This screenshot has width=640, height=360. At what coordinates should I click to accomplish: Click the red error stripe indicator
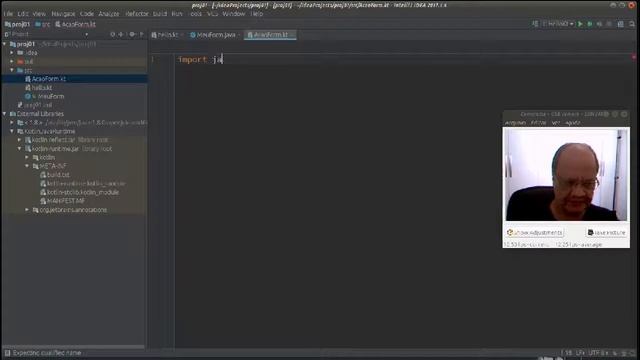click(x=634, y=58)
